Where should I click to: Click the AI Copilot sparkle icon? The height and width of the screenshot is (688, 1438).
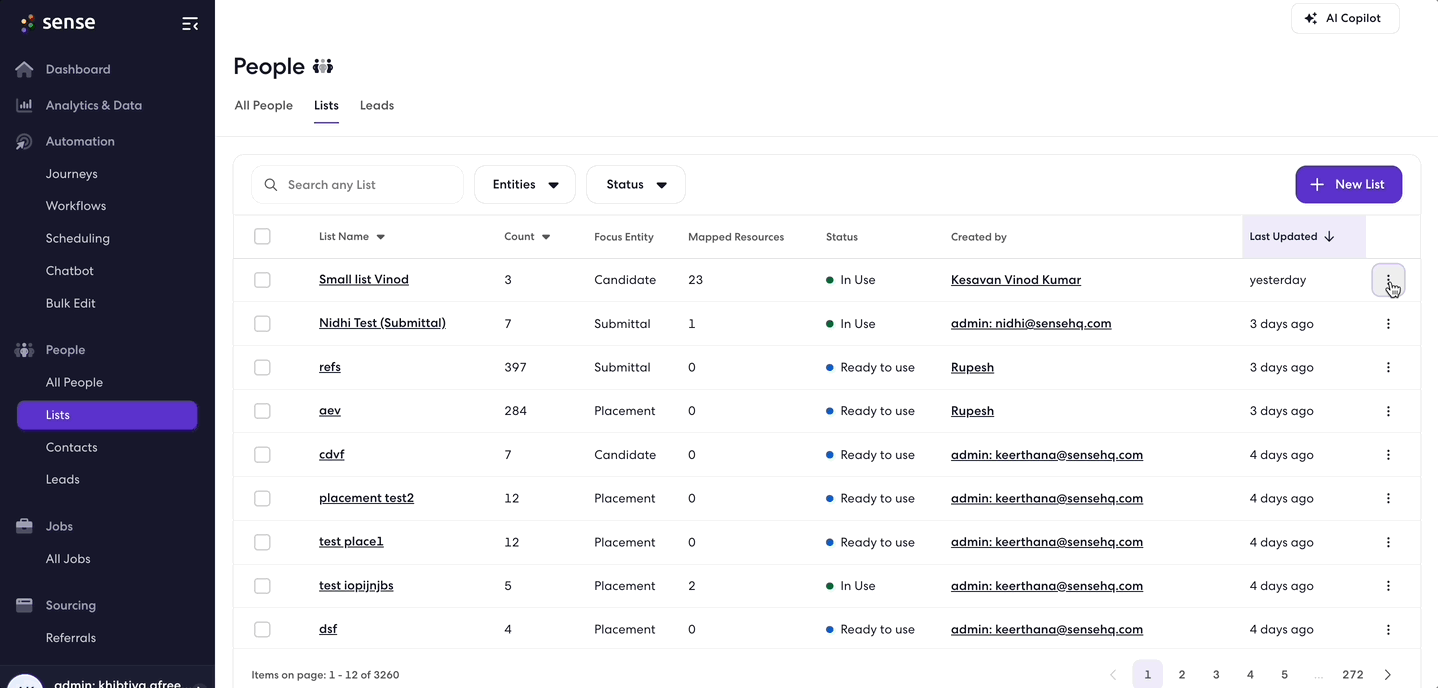[x=1311, y=18]
